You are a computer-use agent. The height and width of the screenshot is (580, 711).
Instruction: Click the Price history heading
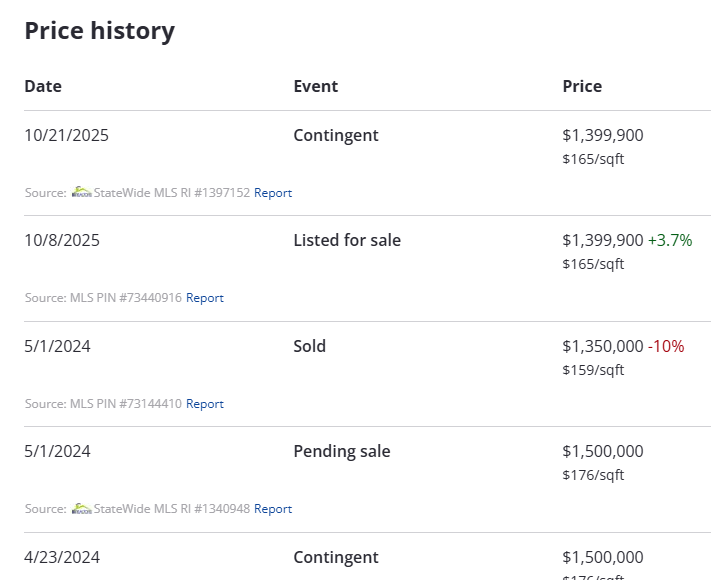click(x=99, y=30)
